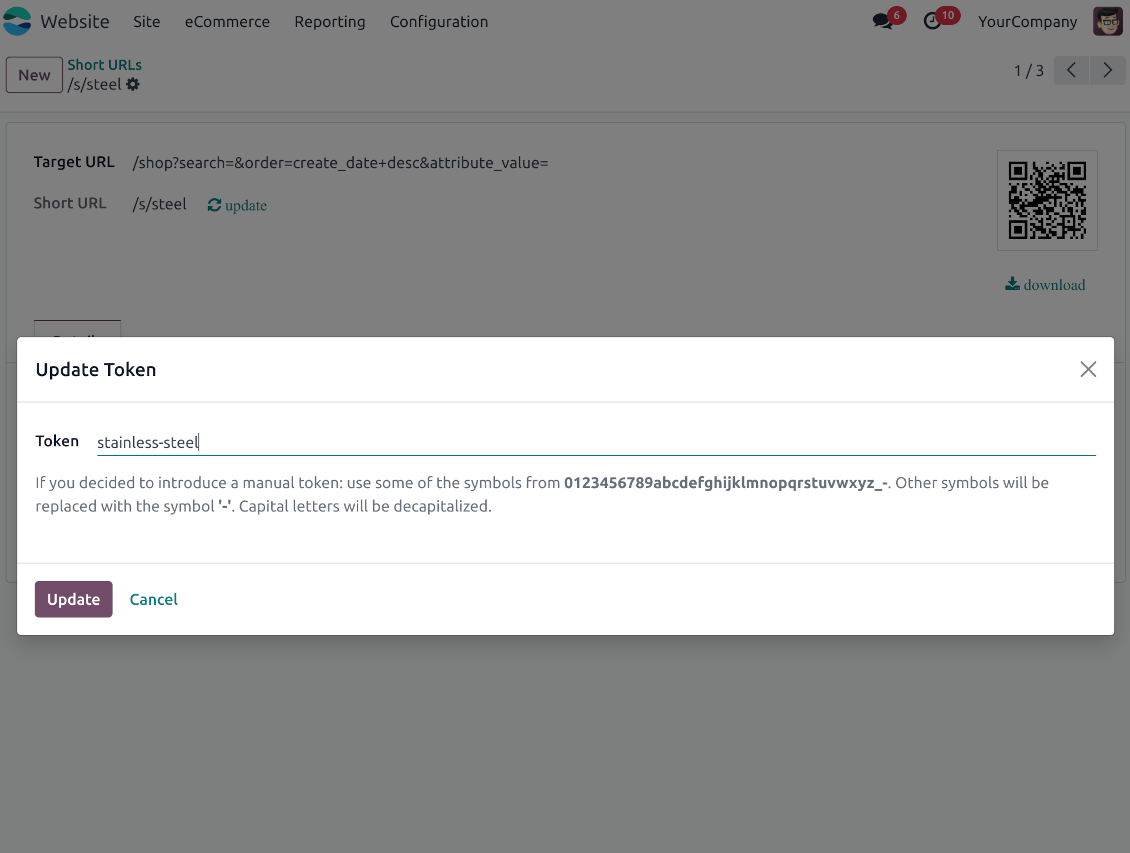Click the gear icon beside /s/steel
Image resolution: width=1130 pixels, height=853 pixels.
click(133, 85)
